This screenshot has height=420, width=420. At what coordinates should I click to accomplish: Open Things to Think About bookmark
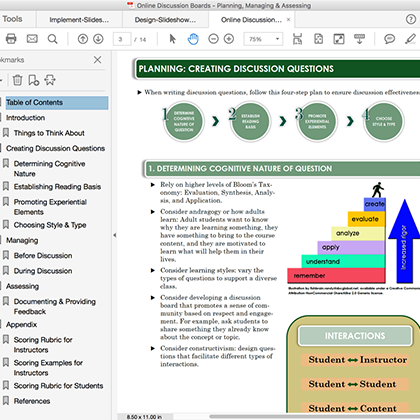[49, 133]
